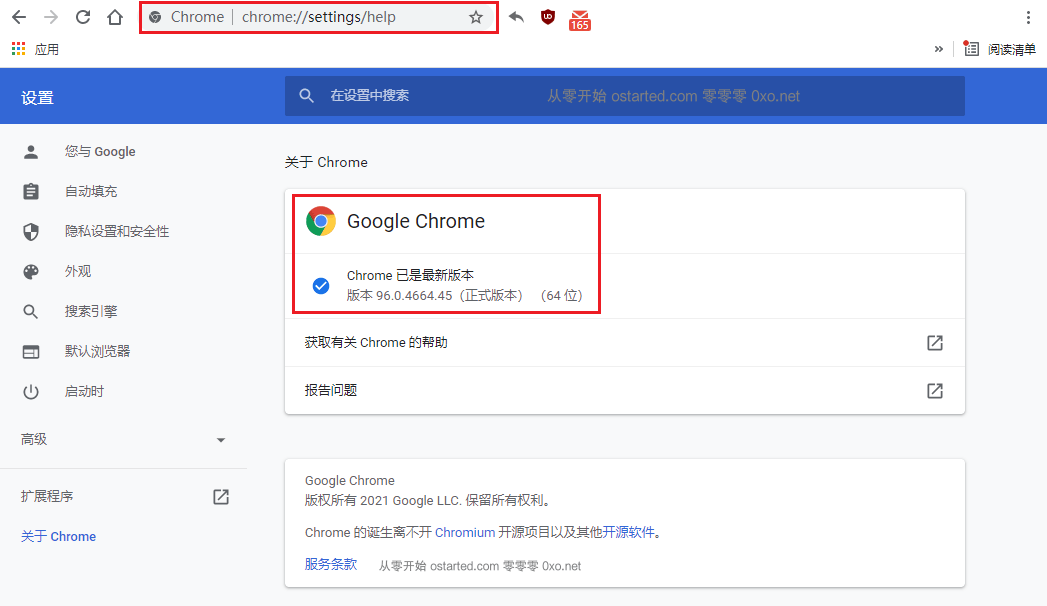Click the reply arrow extension icon
This screenshot has height=606, width=1047.
pyautogui.click(x=515, y=17)
